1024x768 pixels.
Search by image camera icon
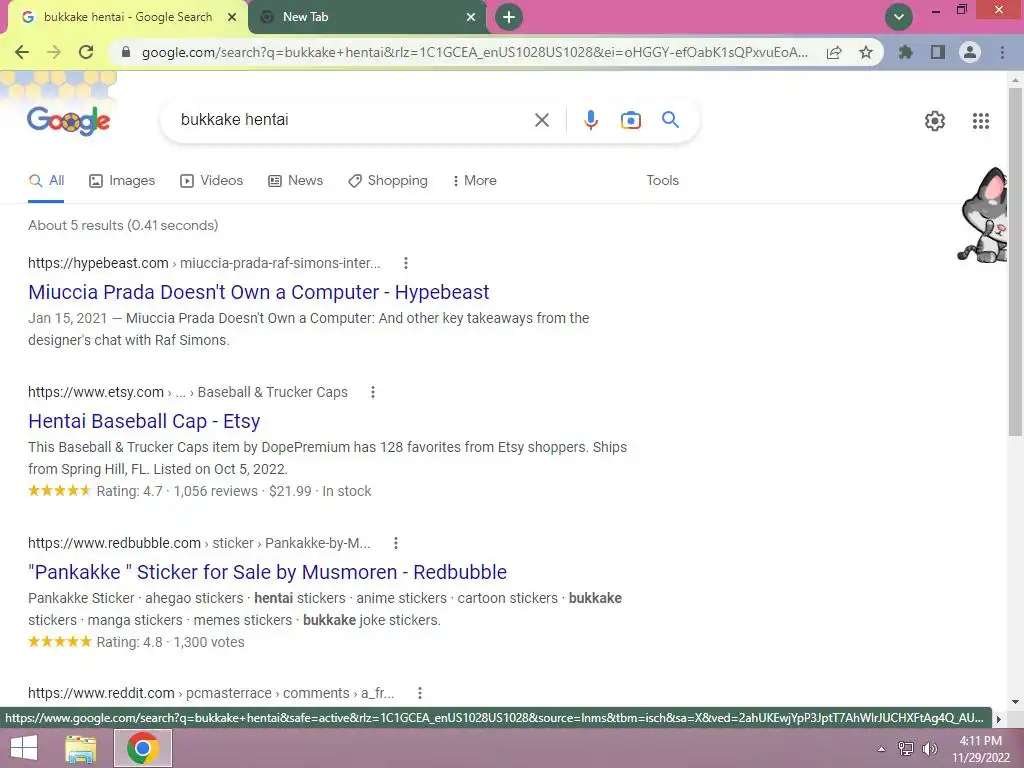(x=630, y=120)
